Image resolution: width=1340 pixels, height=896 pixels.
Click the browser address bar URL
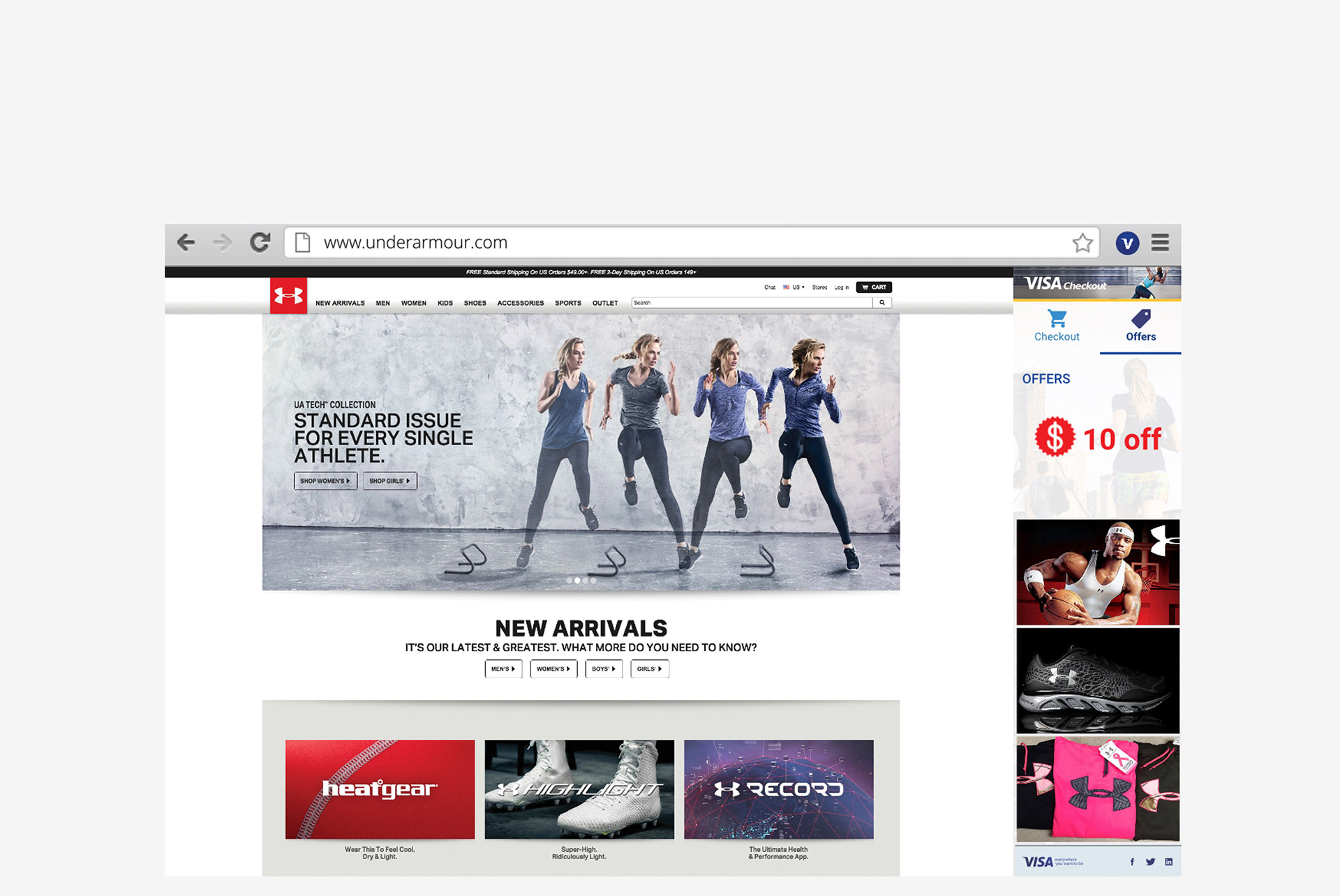415,242
